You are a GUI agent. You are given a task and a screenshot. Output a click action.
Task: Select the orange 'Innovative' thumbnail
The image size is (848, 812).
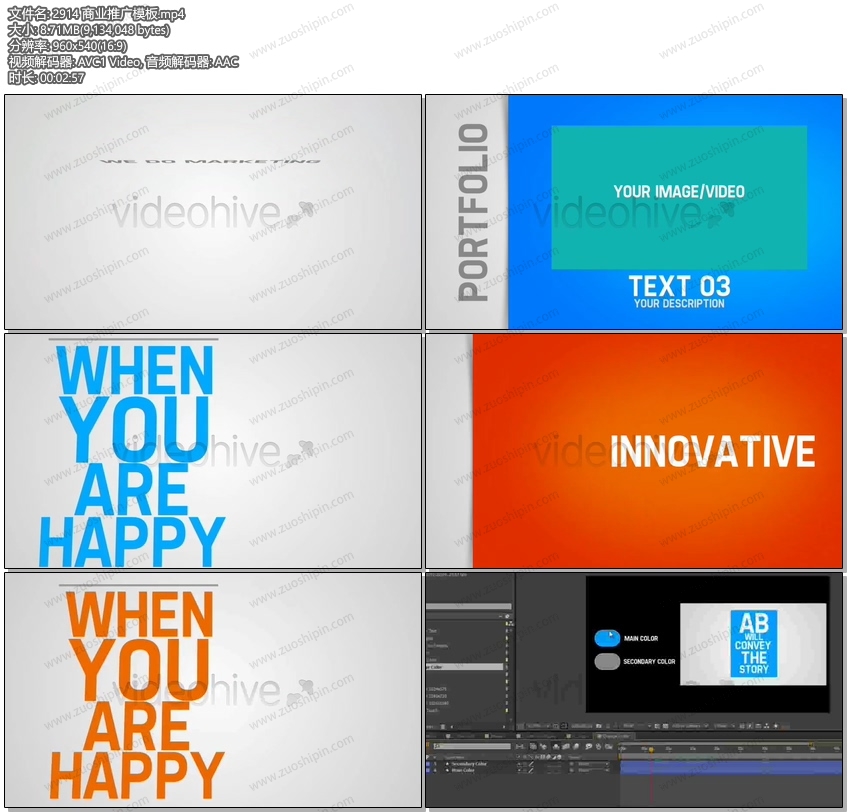click(634, 451)
